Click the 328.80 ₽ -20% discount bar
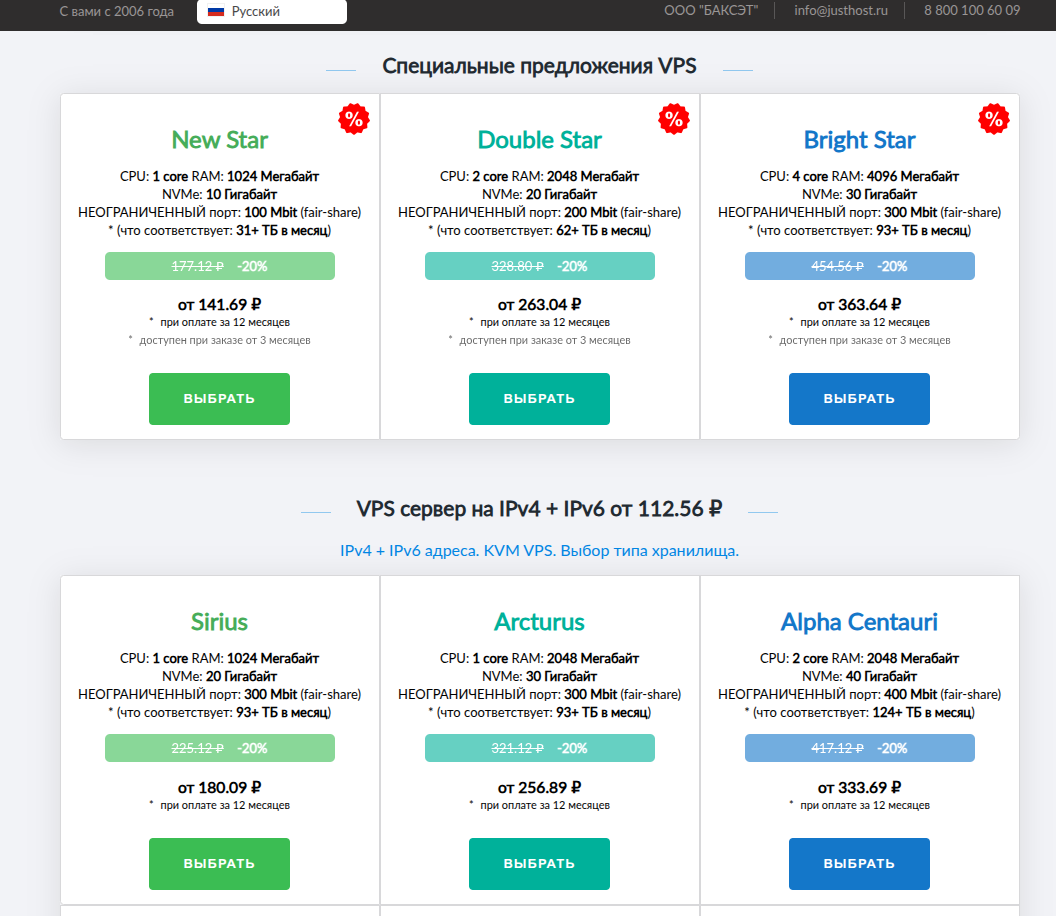1056x916 pixels. 539,266
